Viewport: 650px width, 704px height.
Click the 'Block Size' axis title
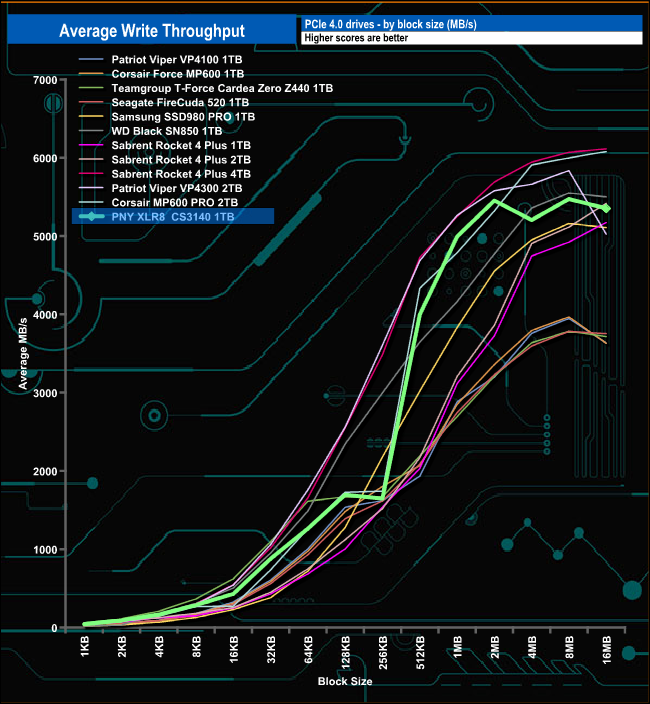click(345, 681)
